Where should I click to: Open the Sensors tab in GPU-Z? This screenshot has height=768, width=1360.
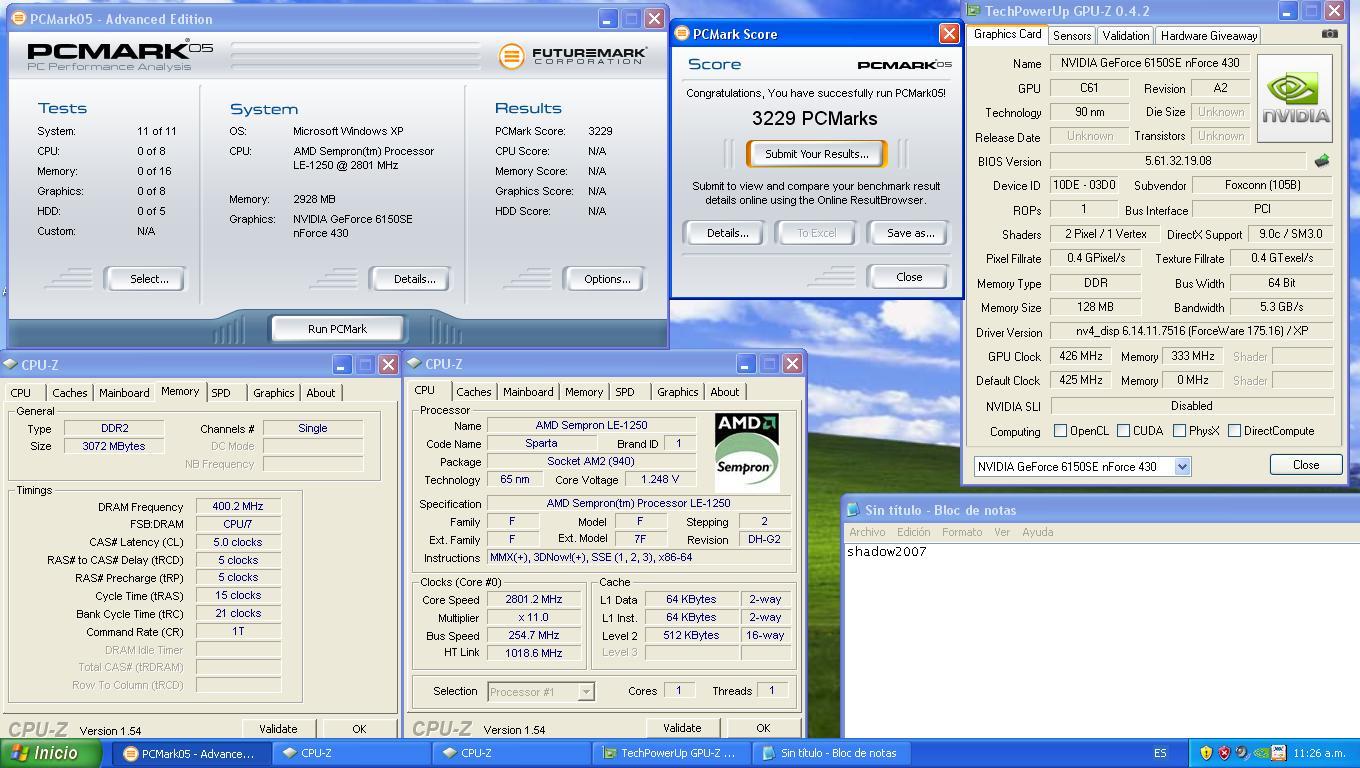tap(1071, 35)
